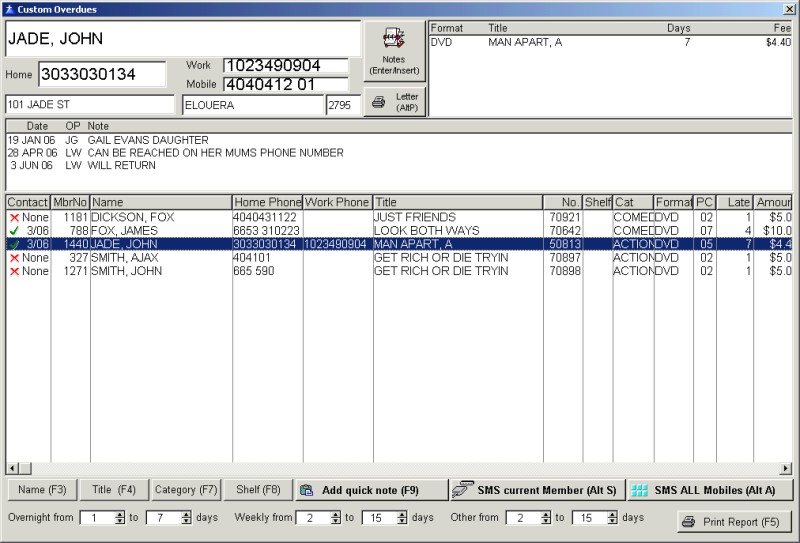Screen dimensions: 800x543
Task: Click the horizontal scrollbar right arrow
Action: [786, 468]
